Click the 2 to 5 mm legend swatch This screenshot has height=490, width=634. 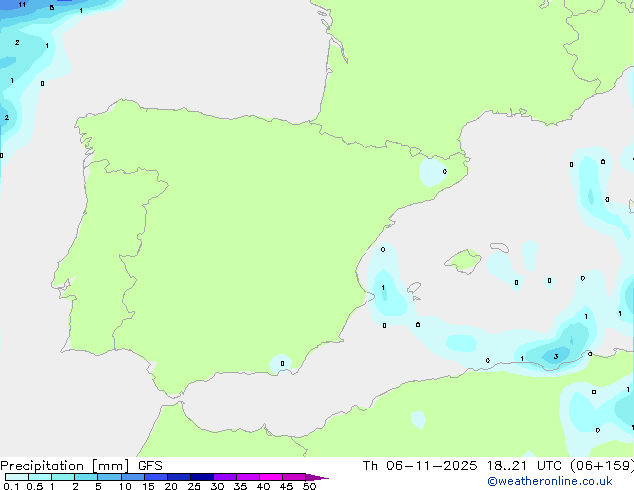click(86, 477)
